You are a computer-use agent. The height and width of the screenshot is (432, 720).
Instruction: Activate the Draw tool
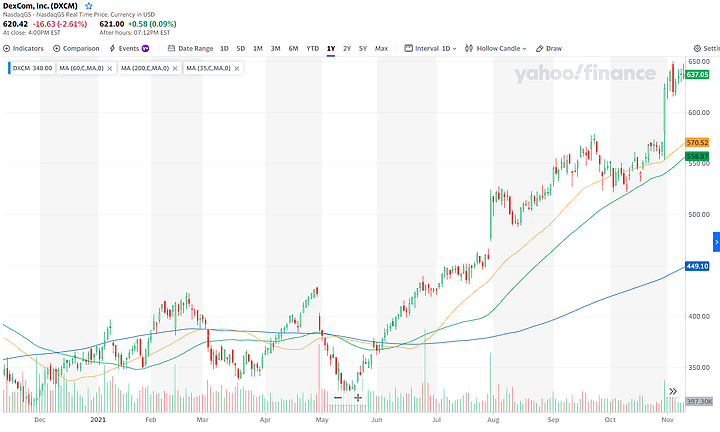point(549,48)
